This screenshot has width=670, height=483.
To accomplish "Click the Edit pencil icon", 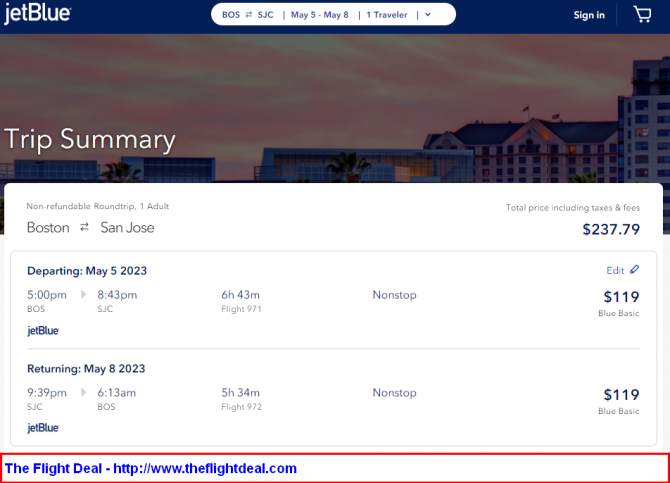I will click(x=635, y=269).
